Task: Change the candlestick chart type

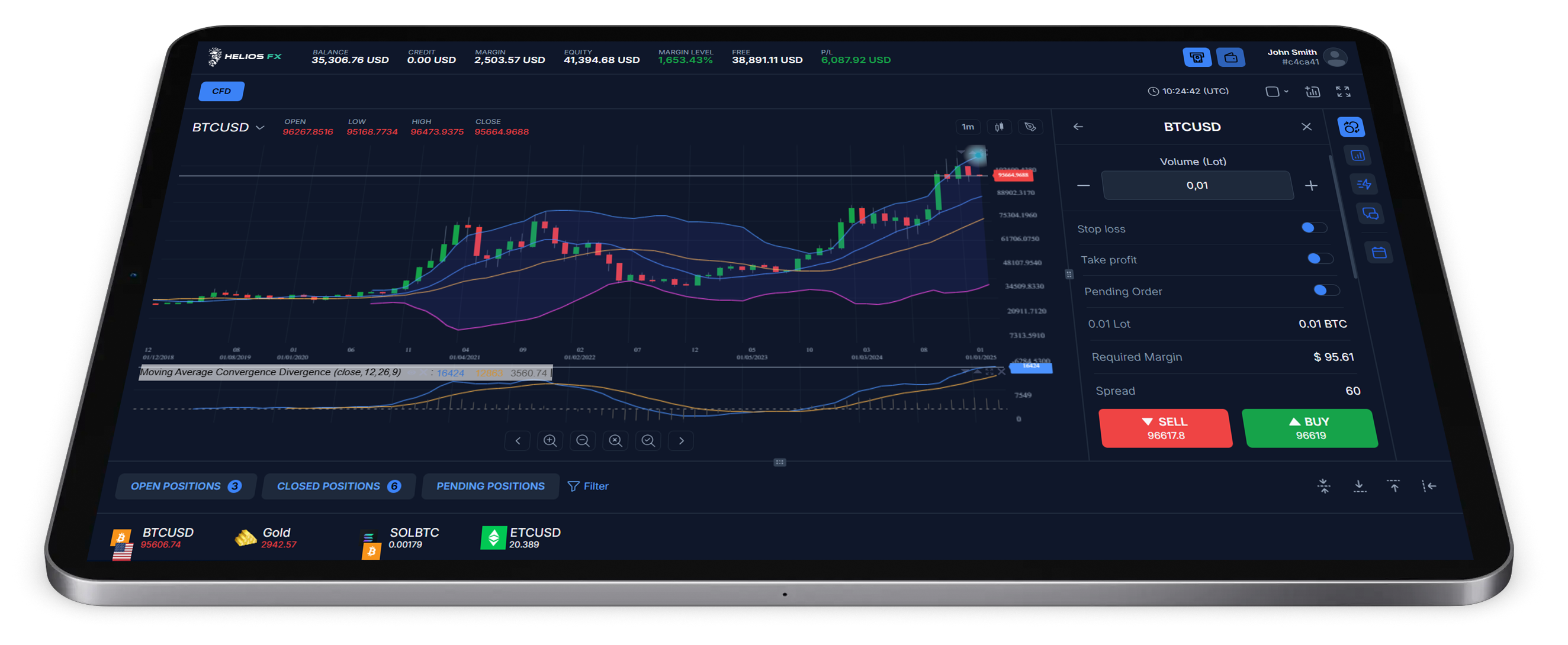Action: click(999, 127)
